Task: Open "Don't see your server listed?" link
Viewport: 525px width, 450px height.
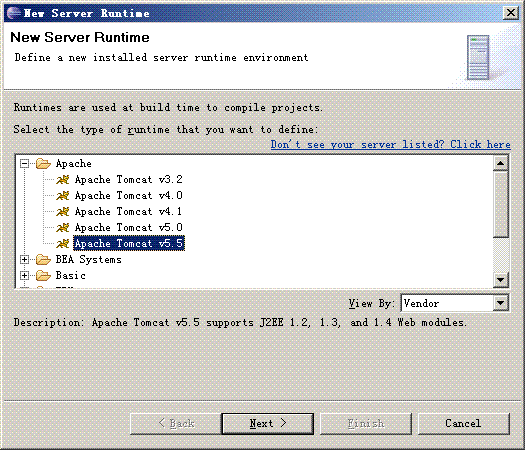Action: (391, 145)
